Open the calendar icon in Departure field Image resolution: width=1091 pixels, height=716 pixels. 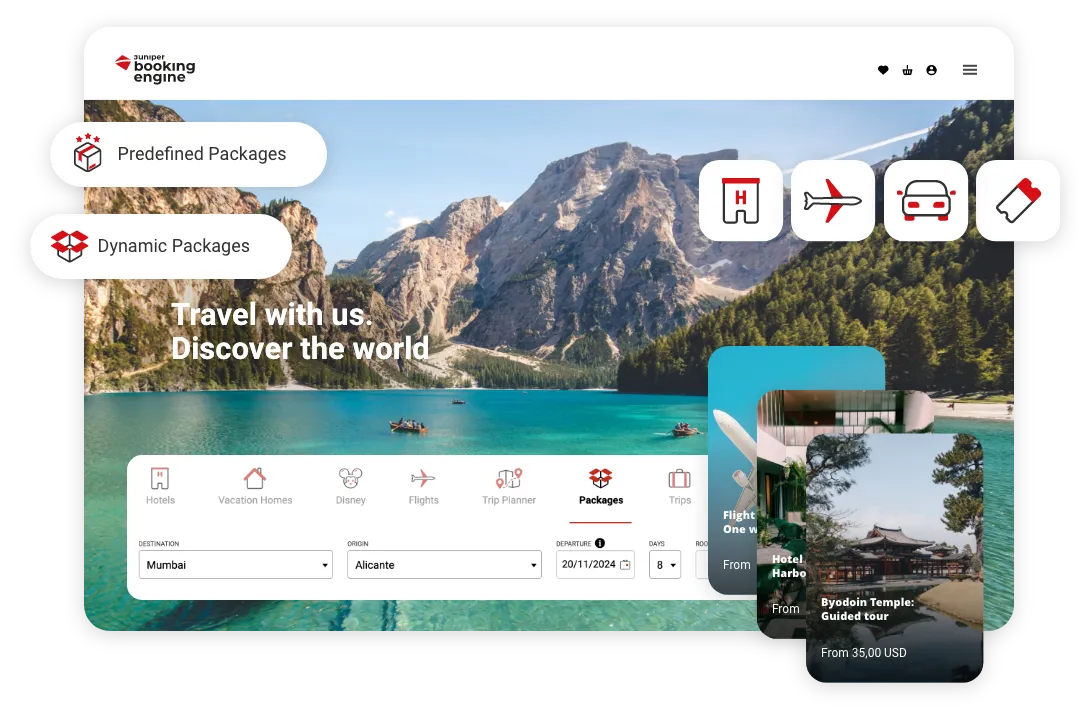625,564
